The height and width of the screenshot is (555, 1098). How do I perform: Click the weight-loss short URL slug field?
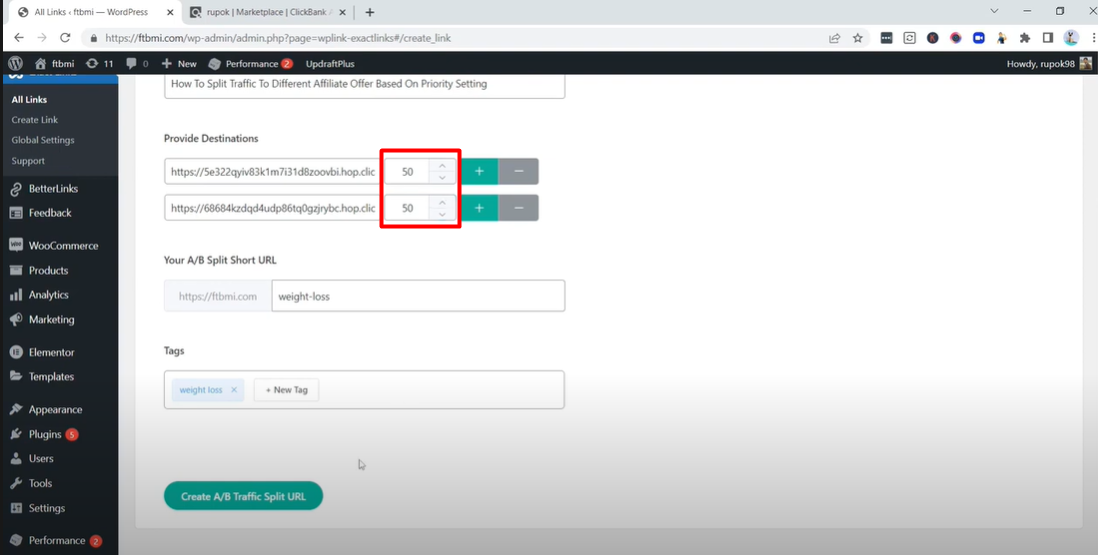point(418,296)
